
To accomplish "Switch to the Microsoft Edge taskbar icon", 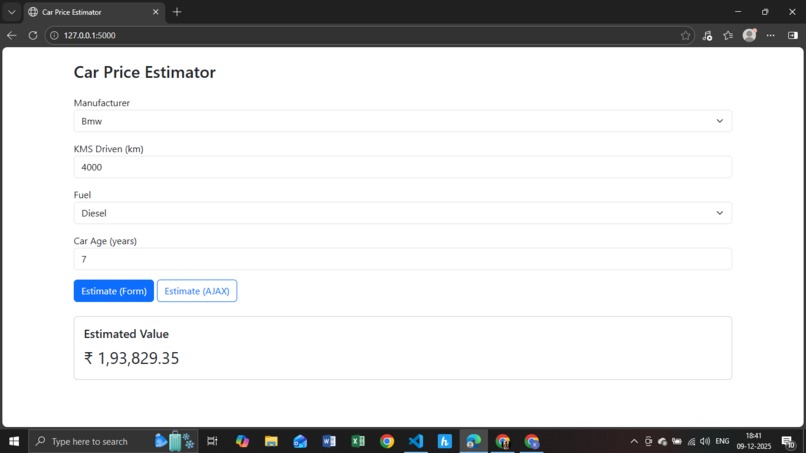I will 473,441.
